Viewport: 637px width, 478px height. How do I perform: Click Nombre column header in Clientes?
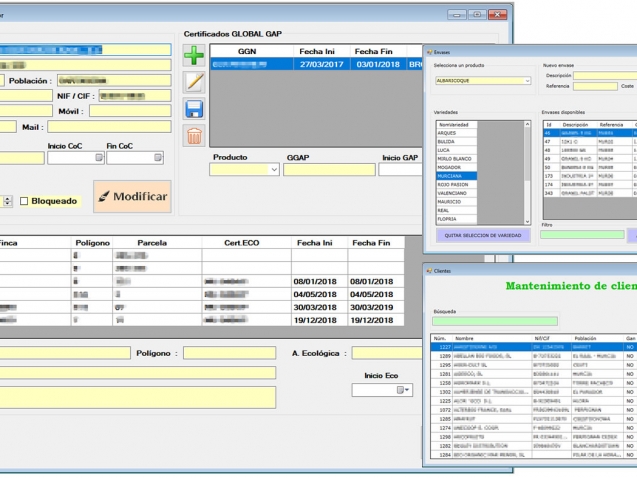click(x=492, y=338)
